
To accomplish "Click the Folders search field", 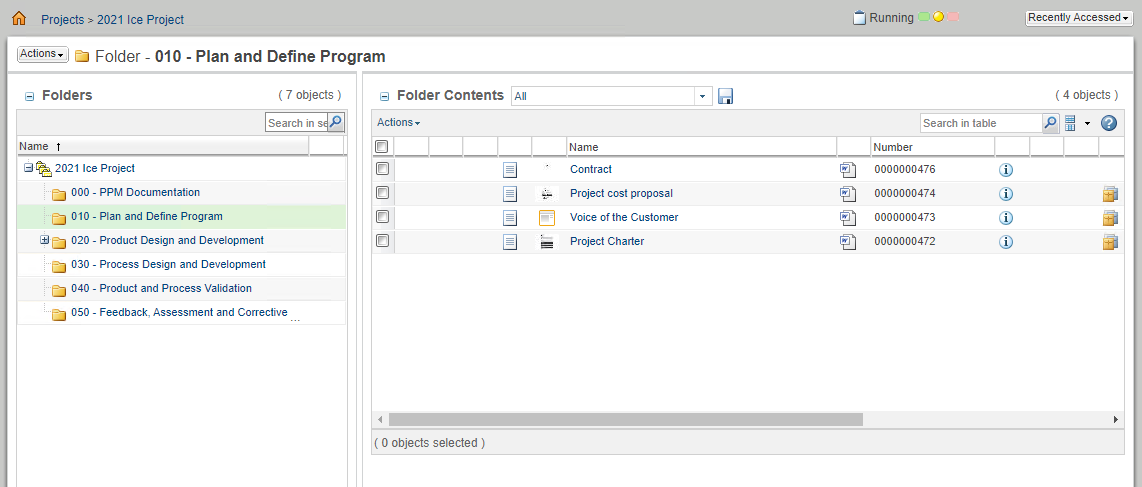I will [x=296, y=123].
